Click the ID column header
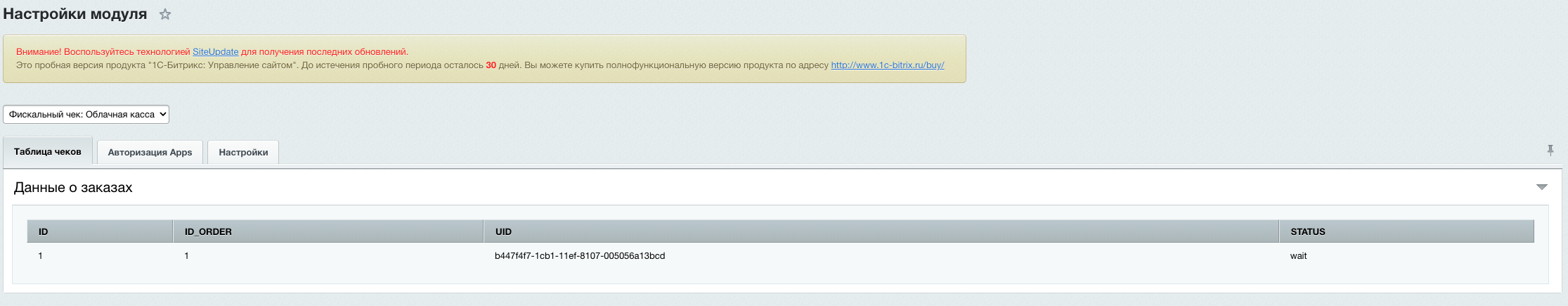This screenshot has width=1568, height=306. pyautogui.click(x=44, y=231)
